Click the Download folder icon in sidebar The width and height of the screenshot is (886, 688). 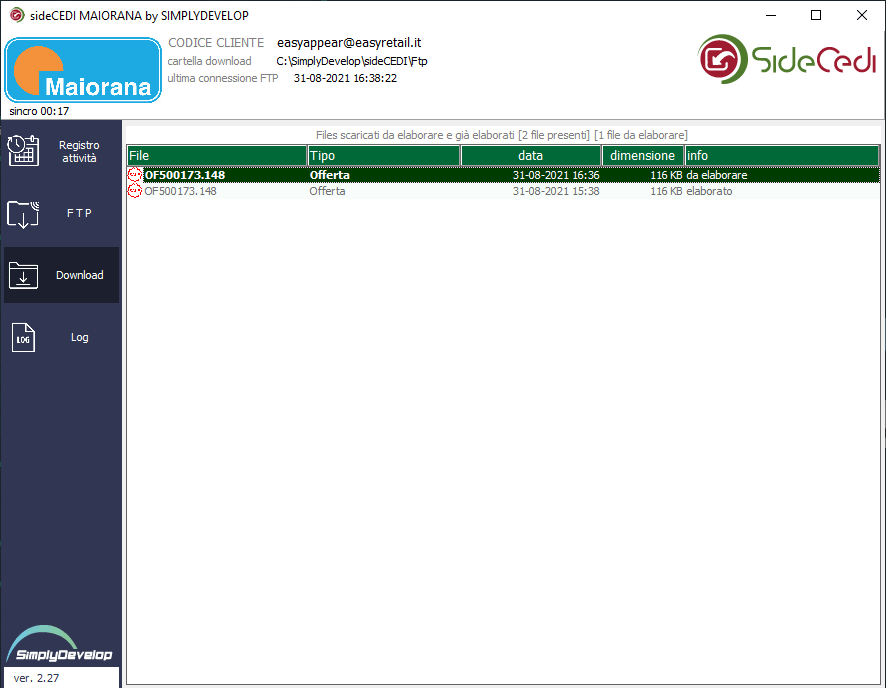[x=23, y=275]
